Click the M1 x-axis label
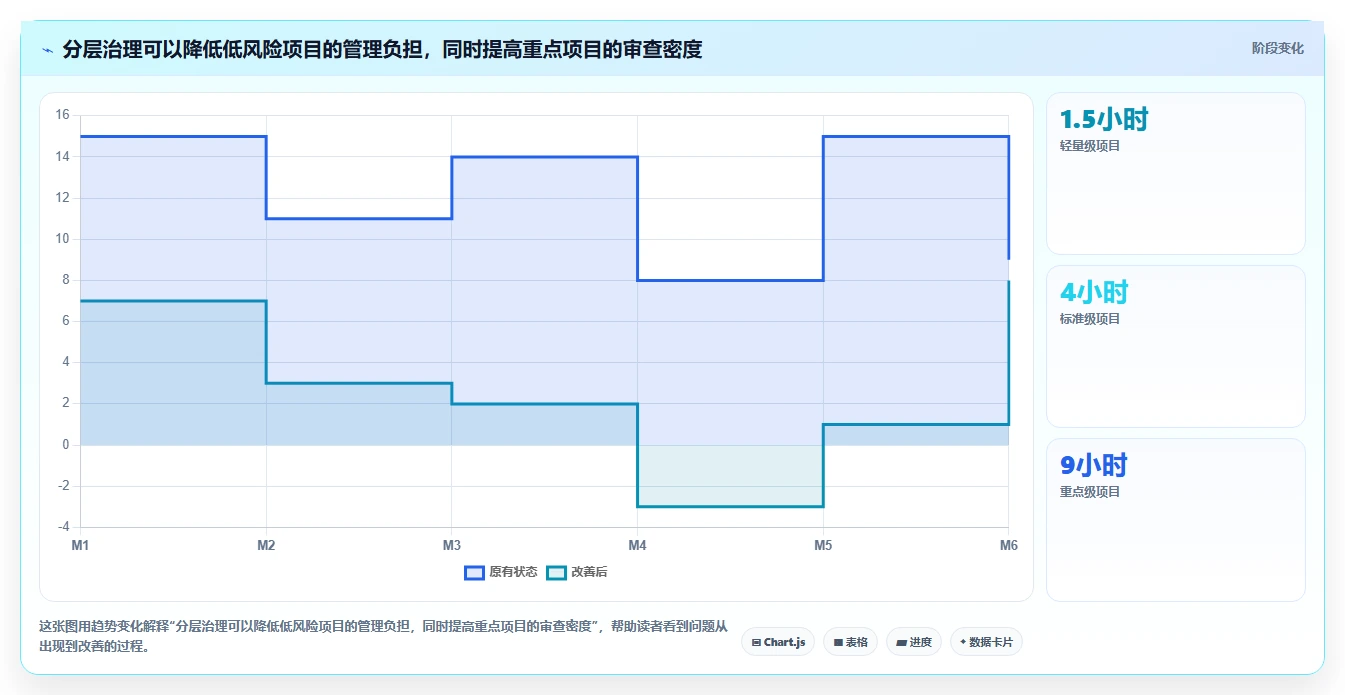 (80, 545)
